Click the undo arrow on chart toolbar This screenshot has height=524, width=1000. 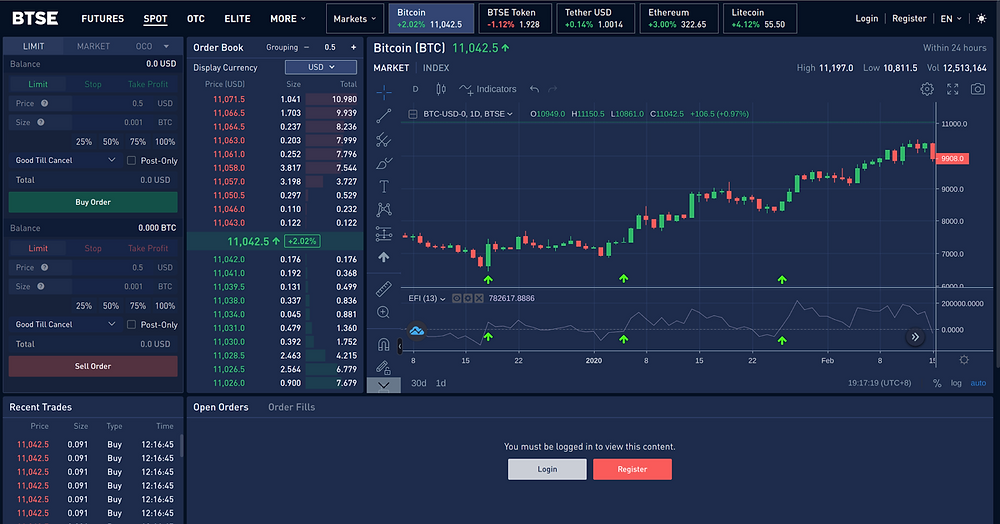[x=534, y=89]
